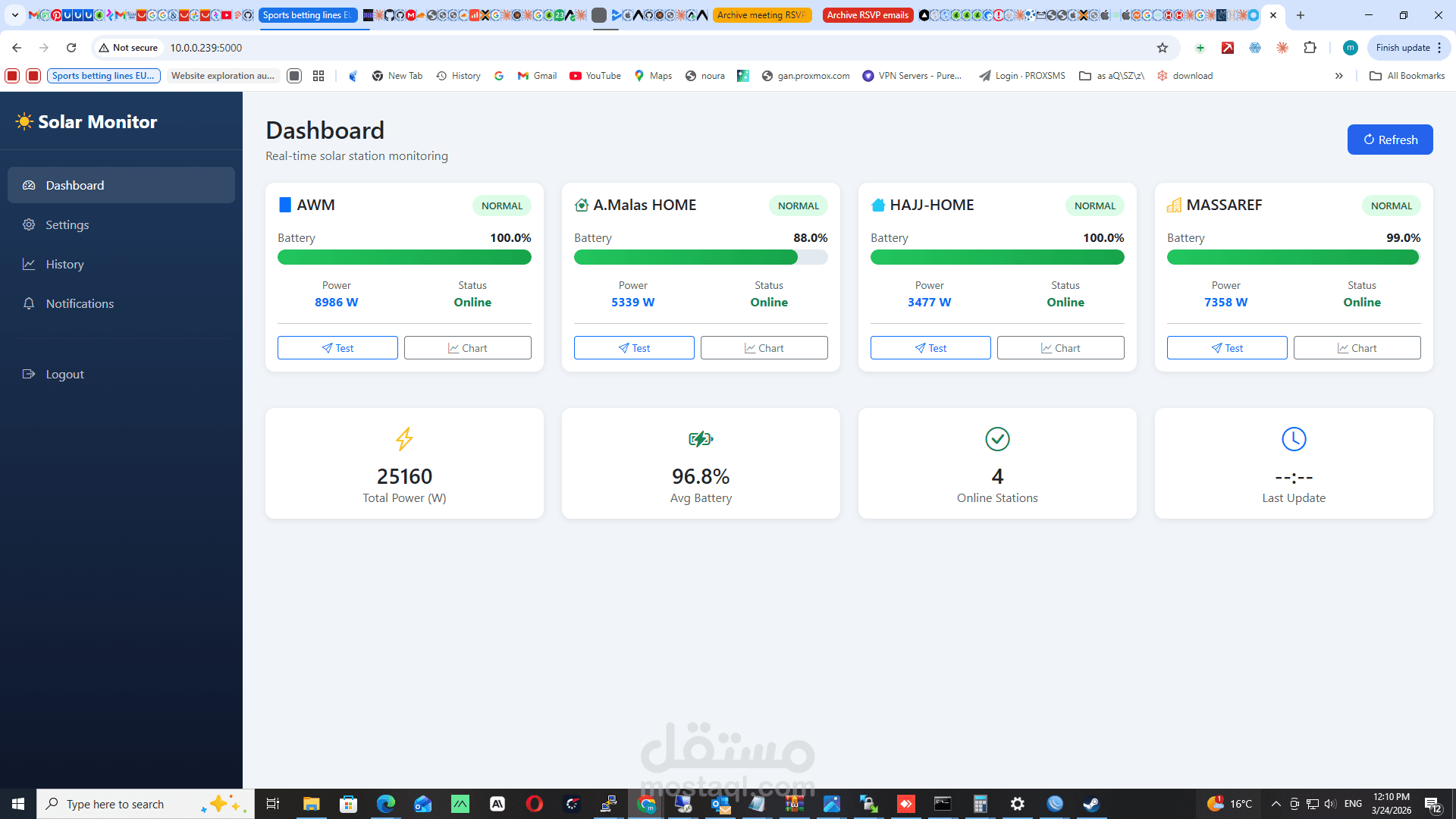Screen dimensions: 1456x819
Task: Click the History chart icon in sidebar
Action: pyautogui.click(x=29, y=264)
